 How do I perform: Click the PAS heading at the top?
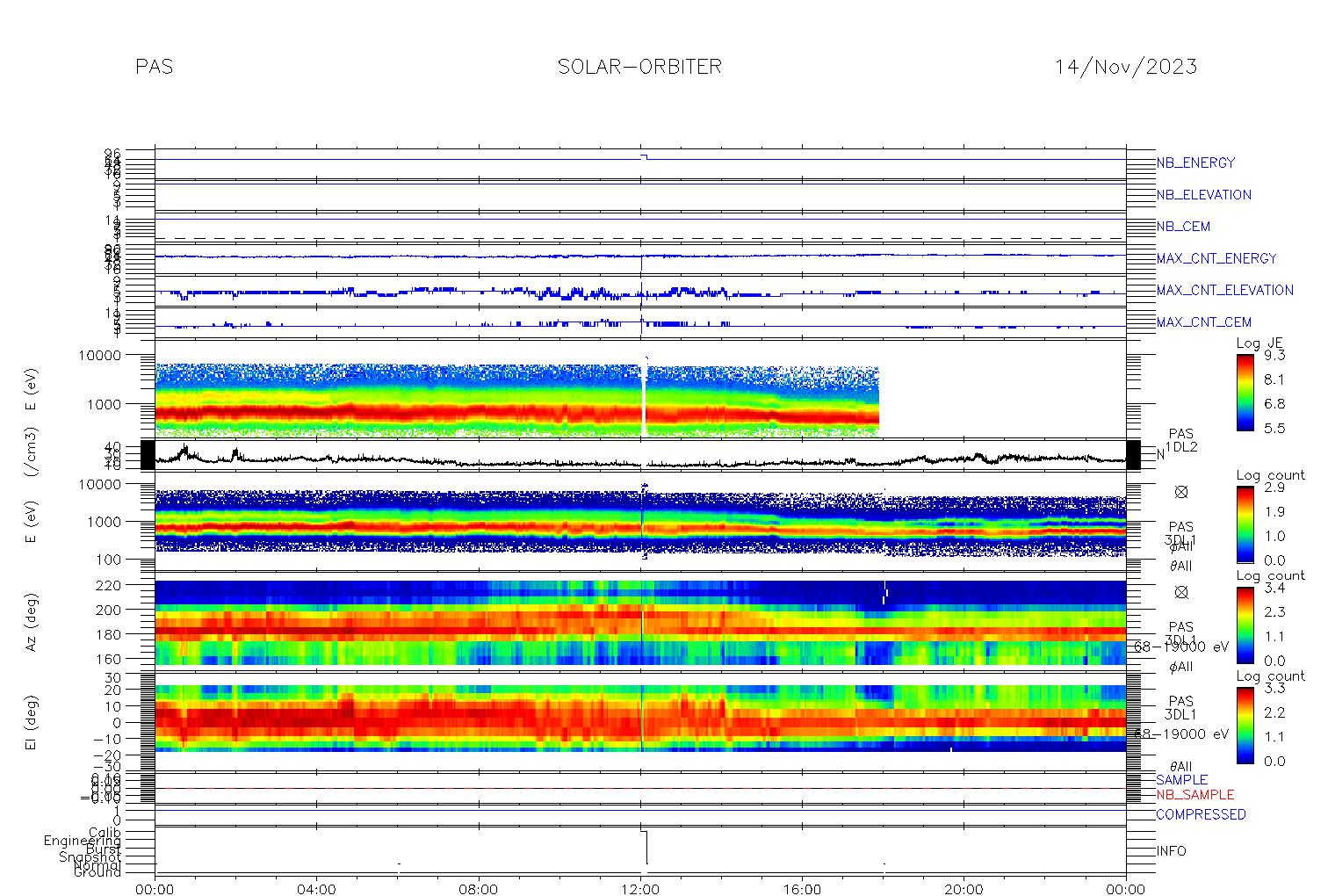(155, 67)
